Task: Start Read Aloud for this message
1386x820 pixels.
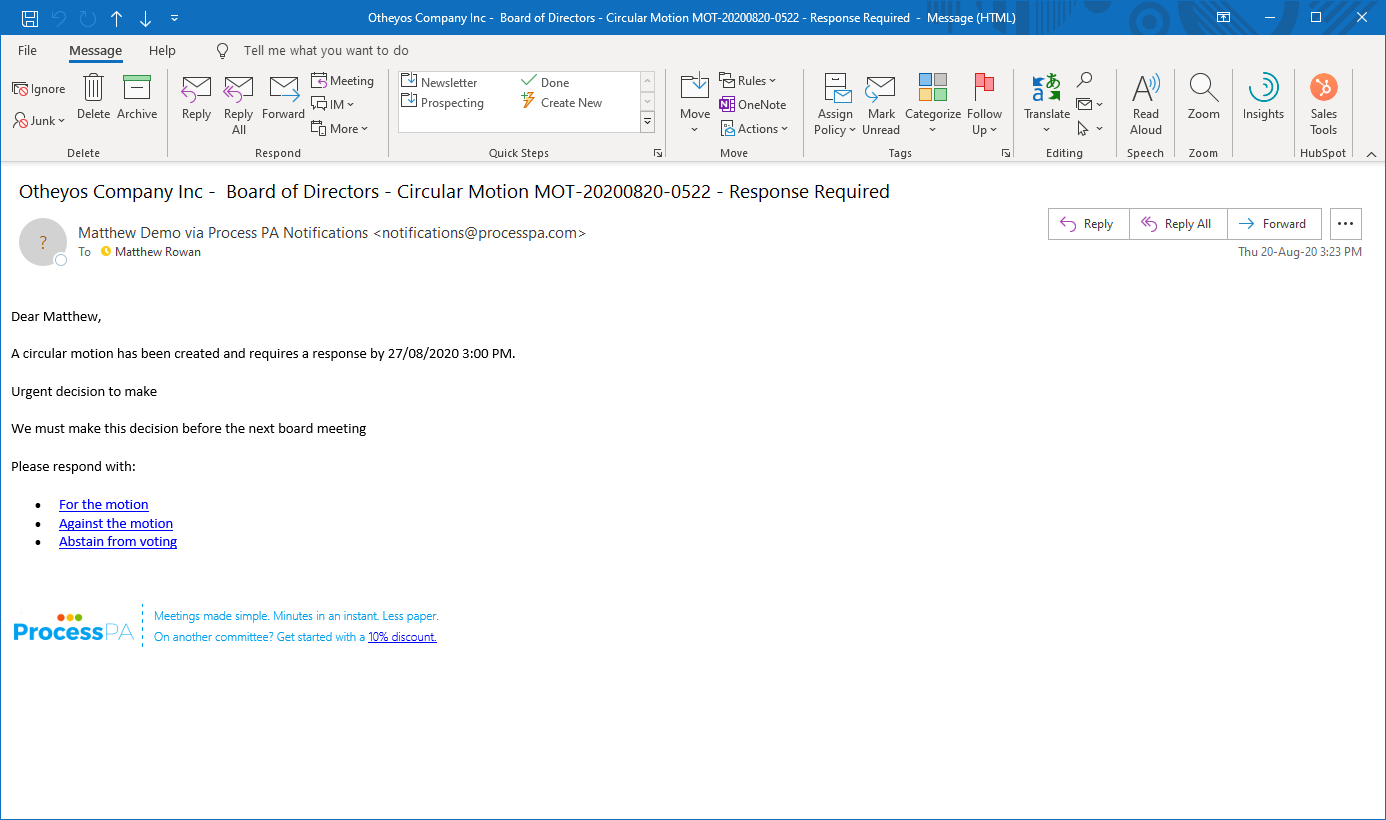Action: 1145,104
